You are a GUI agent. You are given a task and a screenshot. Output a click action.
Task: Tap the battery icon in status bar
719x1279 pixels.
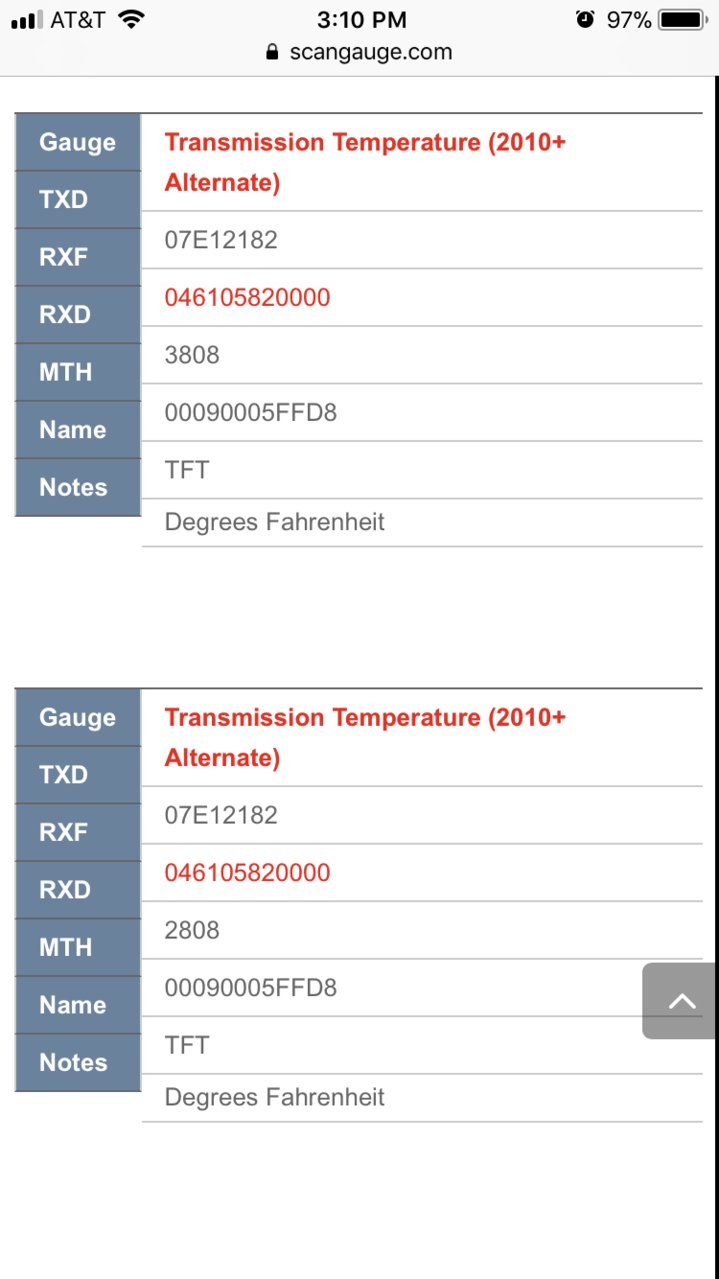click(683, 19)
